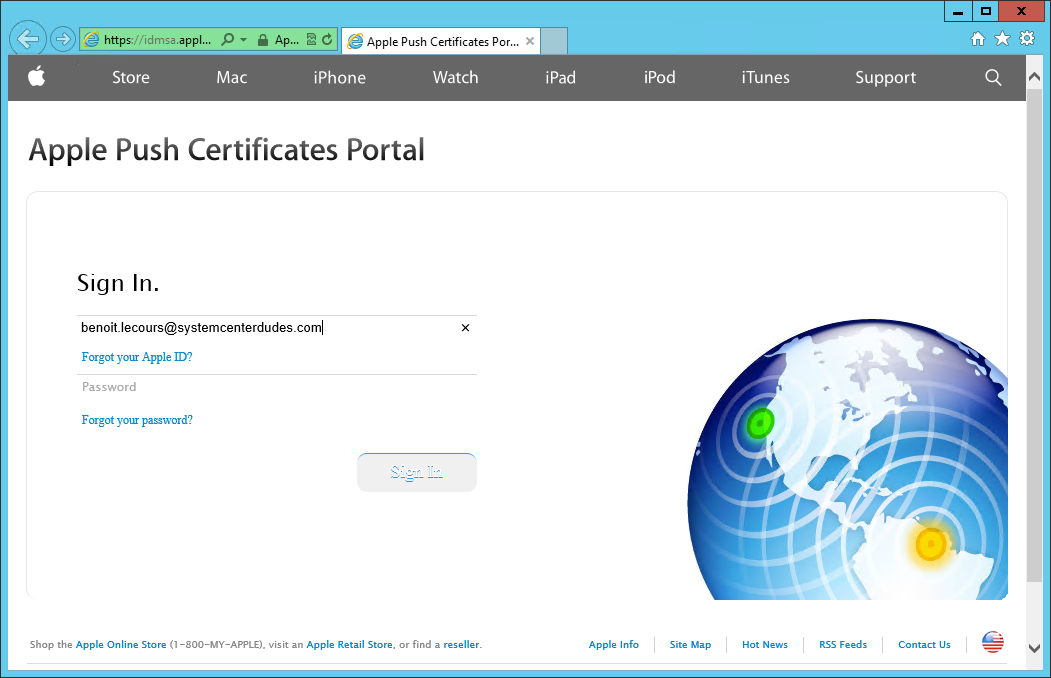Image resolution: width=1051 pixels, height=678 pixels.
Task: Click the Password input field
Action: coord(277,387)
